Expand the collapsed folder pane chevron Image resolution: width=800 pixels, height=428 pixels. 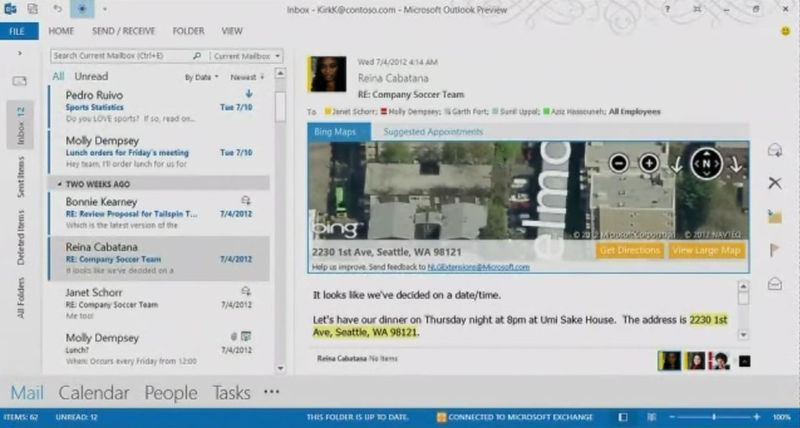pos(20,53)
